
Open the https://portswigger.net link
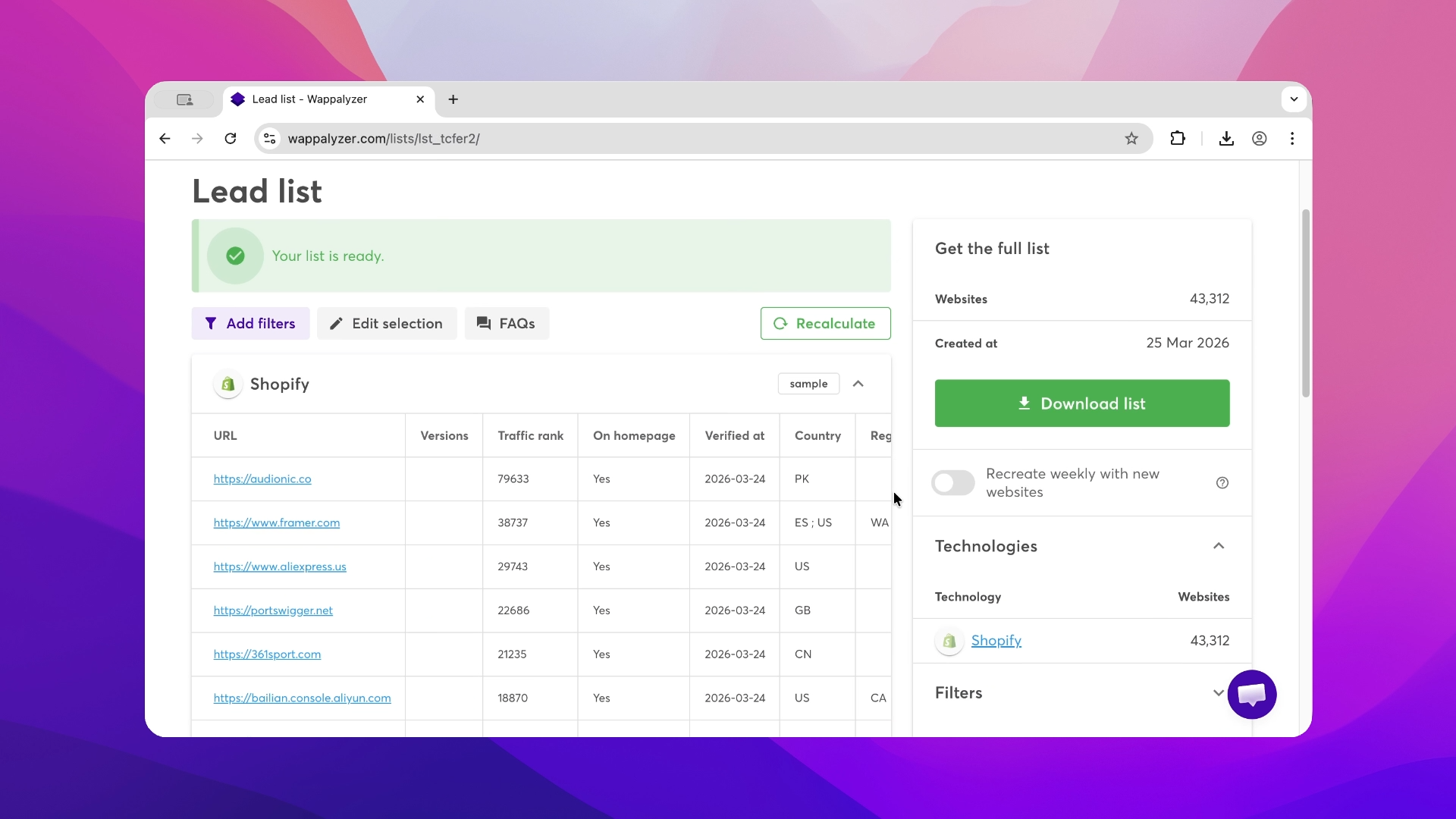pos(273,611)
